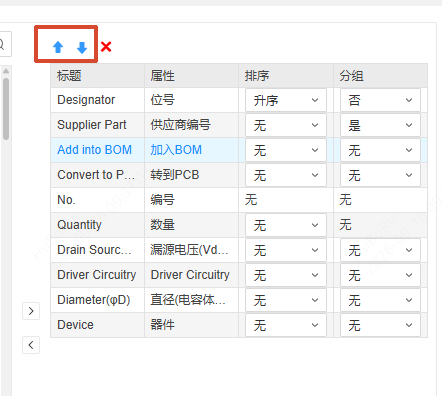Select the Add into BOM title cell
The height and width of the screenshot is (396, 442).
coord(97,150)
